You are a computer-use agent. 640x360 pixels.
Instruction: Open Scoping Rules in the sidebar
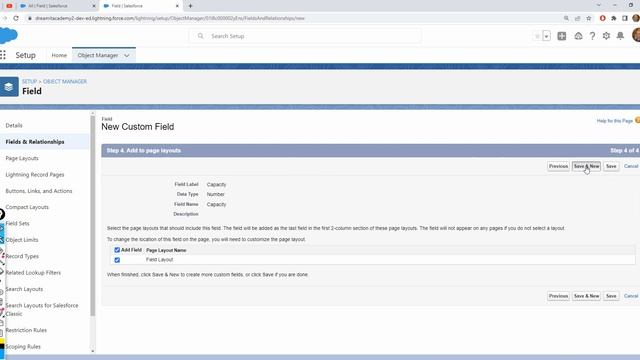23,346
